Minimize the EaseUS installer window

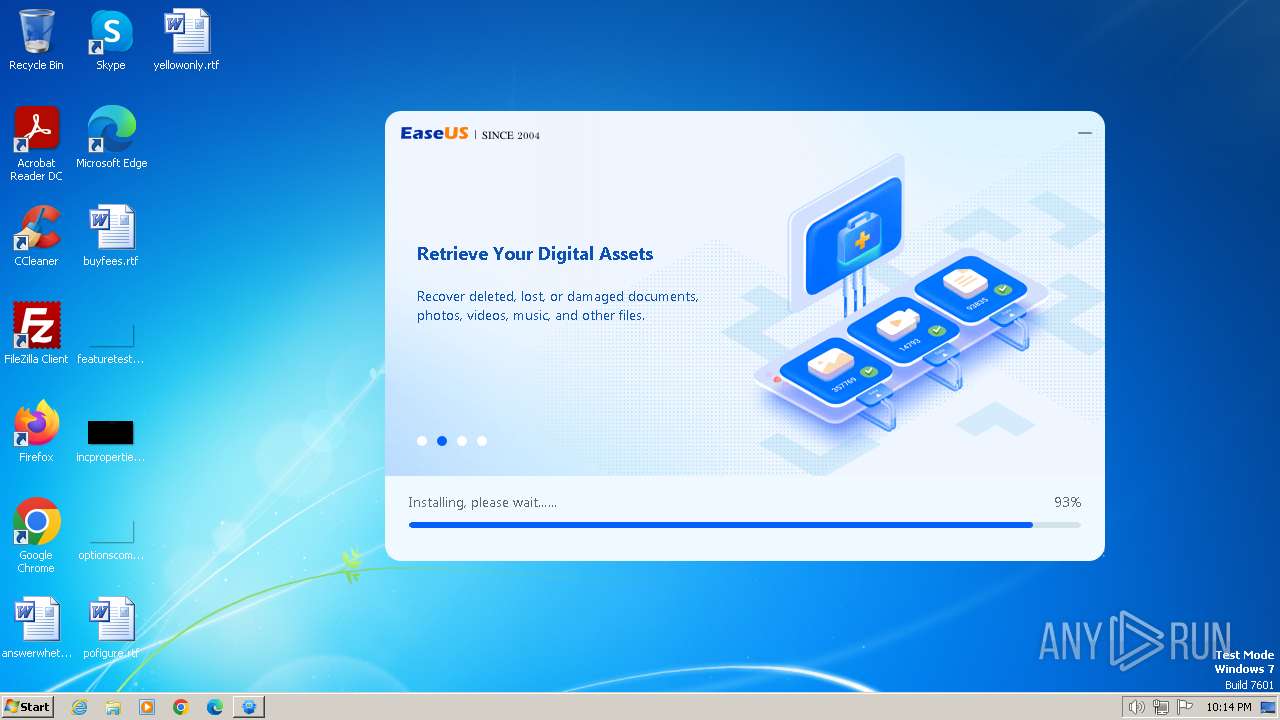pos(1085,133)
